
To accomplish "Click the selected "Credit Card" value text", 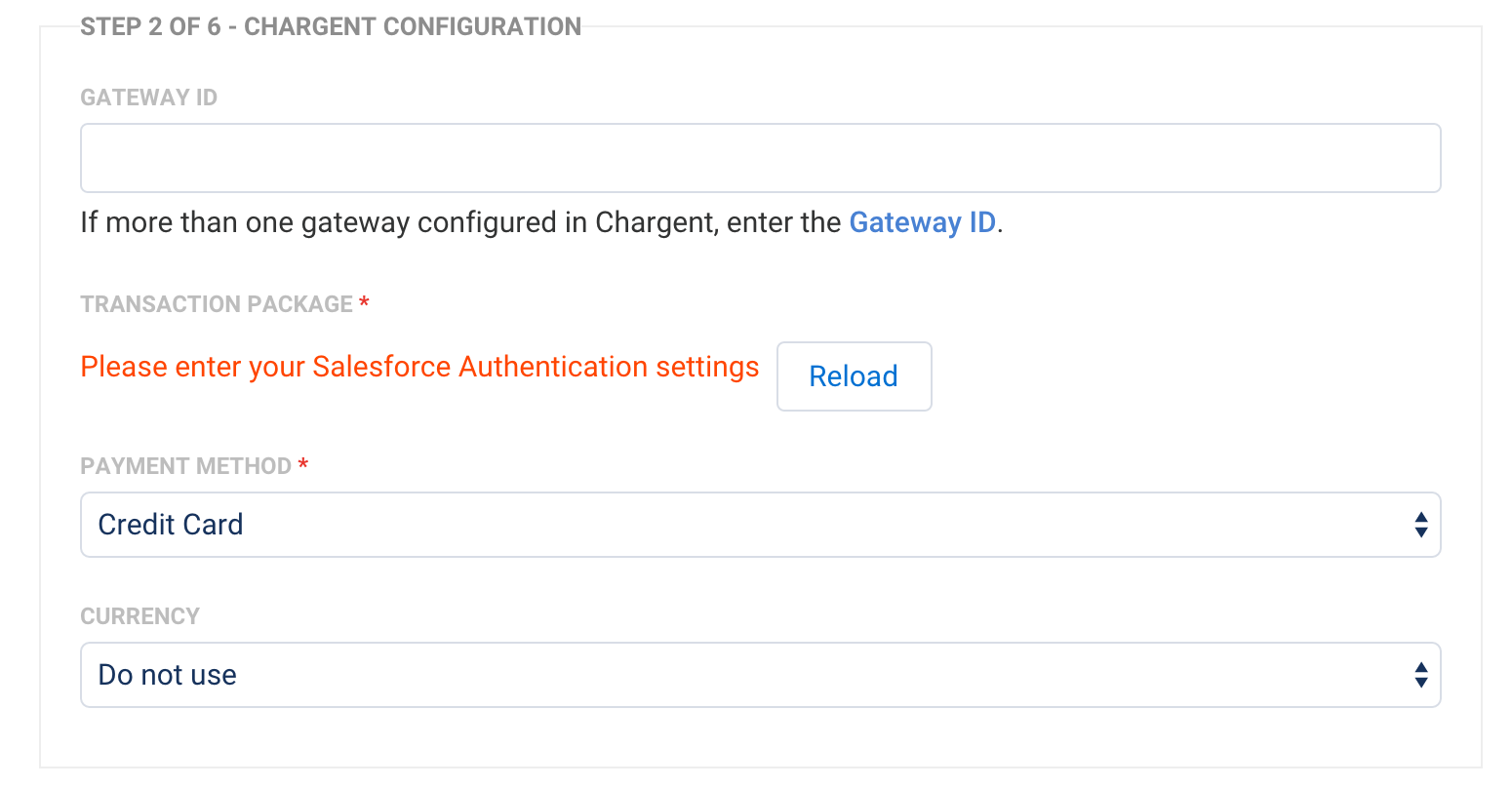I will click(171, 525).
